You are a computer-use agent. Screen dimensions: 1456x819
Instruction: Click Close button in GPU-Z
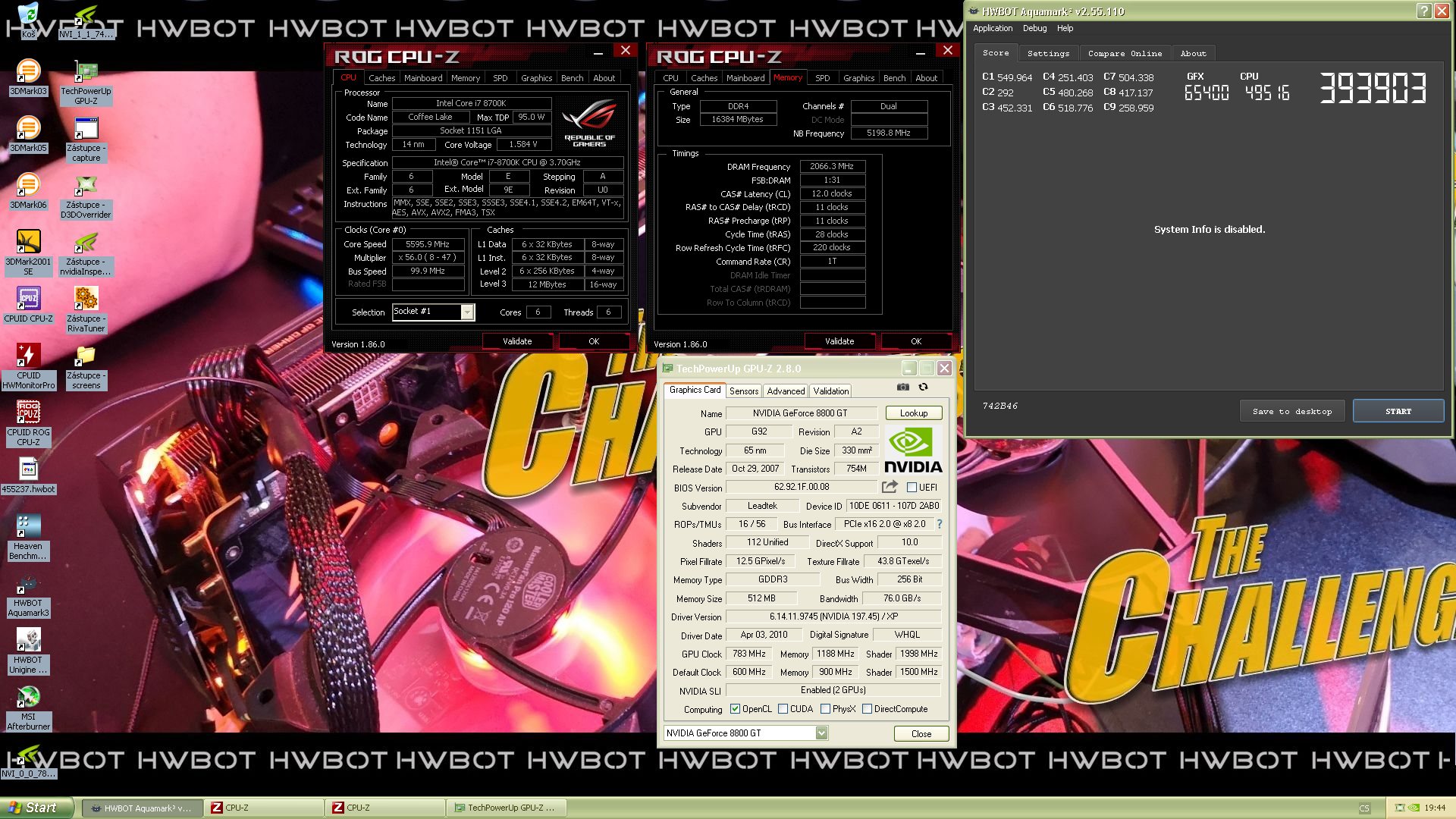point(921,733)
